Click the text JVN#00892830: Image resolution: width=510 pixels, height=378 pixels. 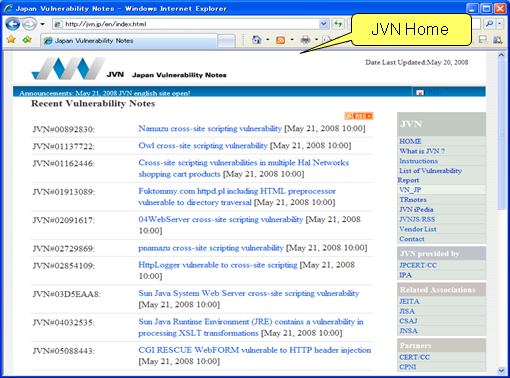pos(64,129)
